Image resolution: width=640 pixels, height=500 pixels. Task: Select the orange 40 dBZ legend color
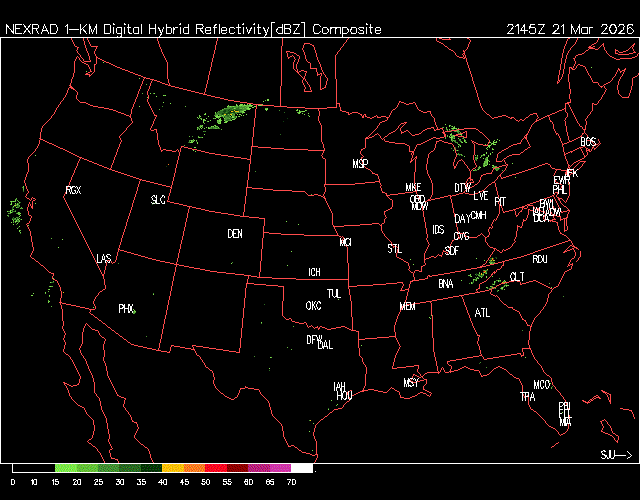tap(172, 468)
